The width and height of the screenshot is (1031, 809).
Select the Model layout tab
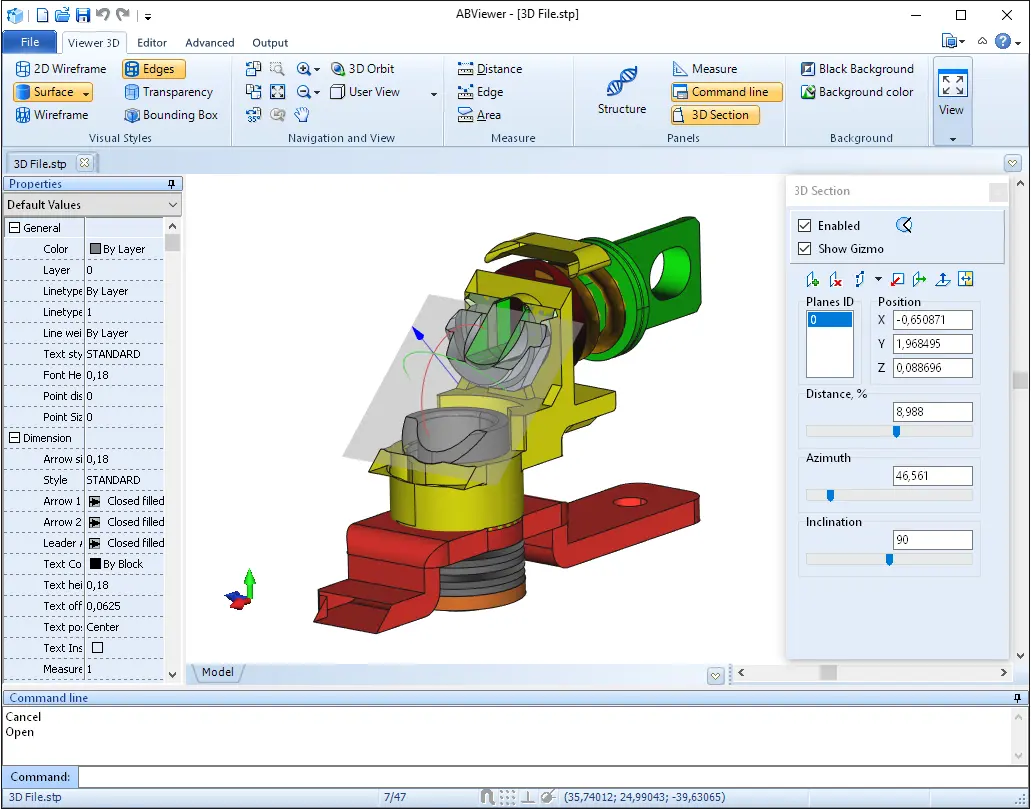pyautogui.click(x=218, y=672)
